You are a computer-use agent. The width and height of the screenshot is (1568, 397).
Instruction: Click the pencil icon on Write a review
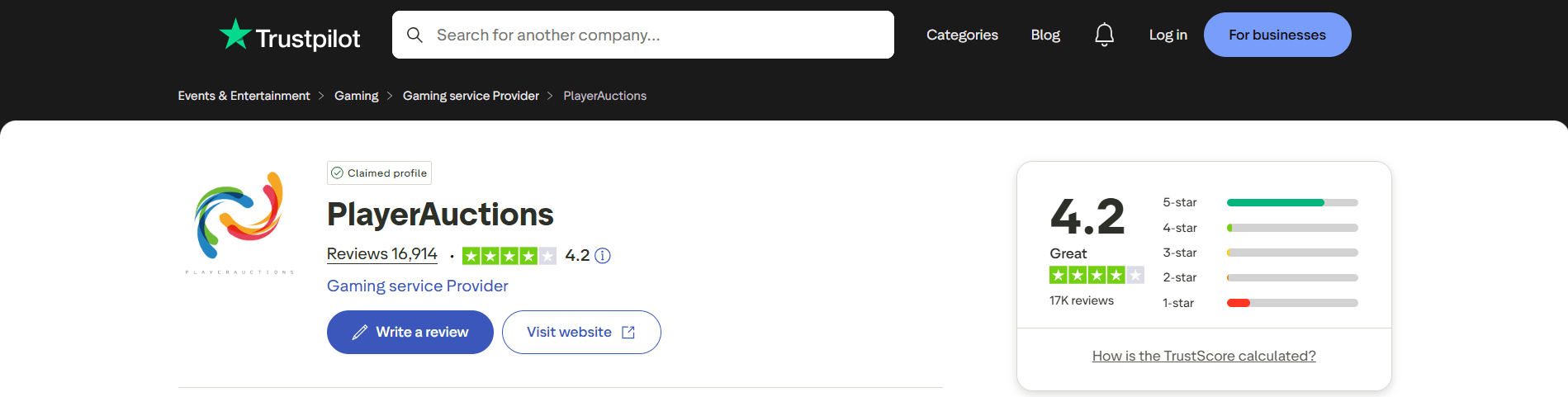pyautogui.click(x=360, y=333)
